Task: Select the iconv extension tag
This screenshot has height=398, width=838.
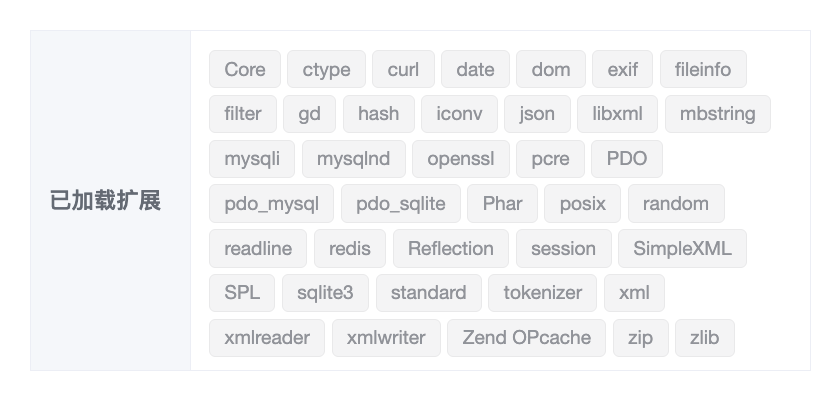Action: (x=460, y=114)
